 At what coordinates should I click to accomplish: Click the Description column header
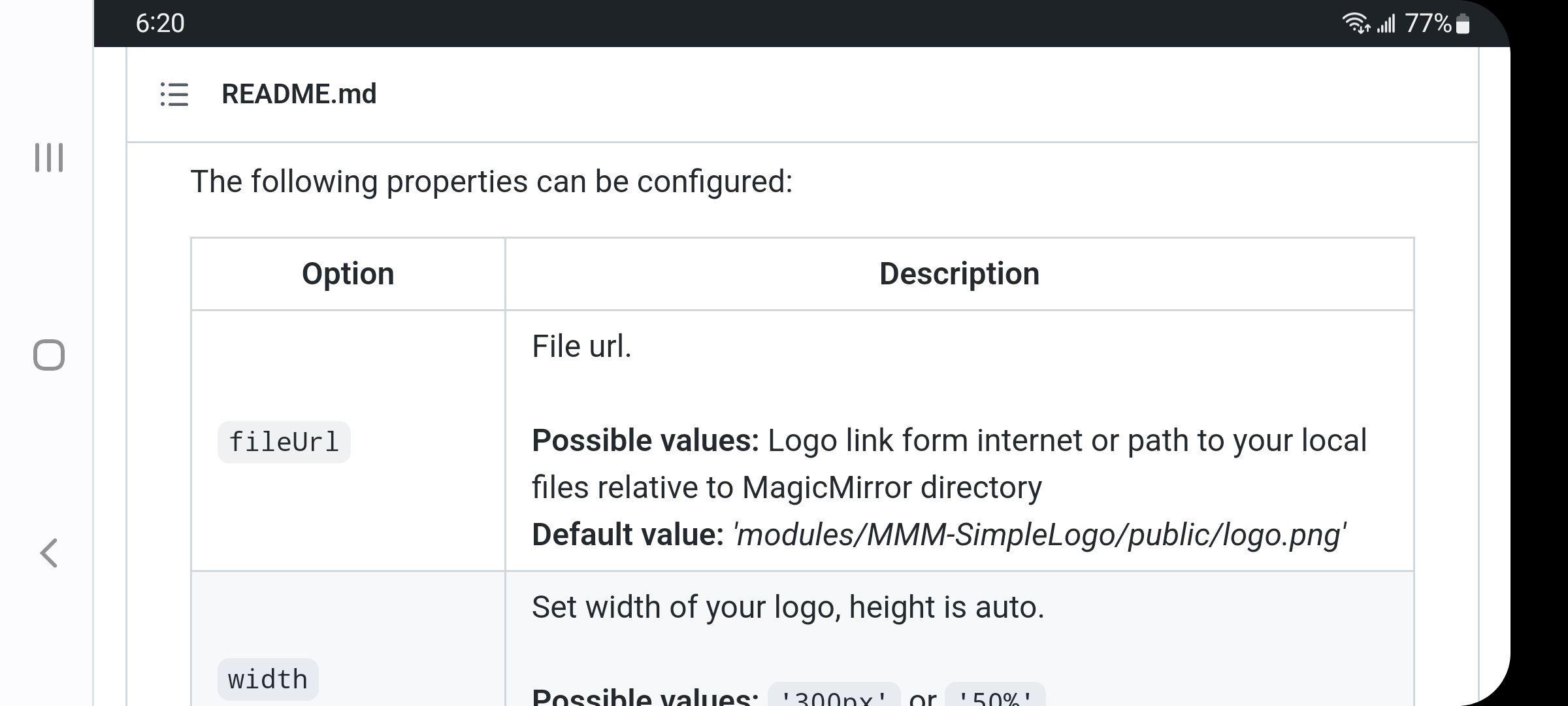click(959, 274)
